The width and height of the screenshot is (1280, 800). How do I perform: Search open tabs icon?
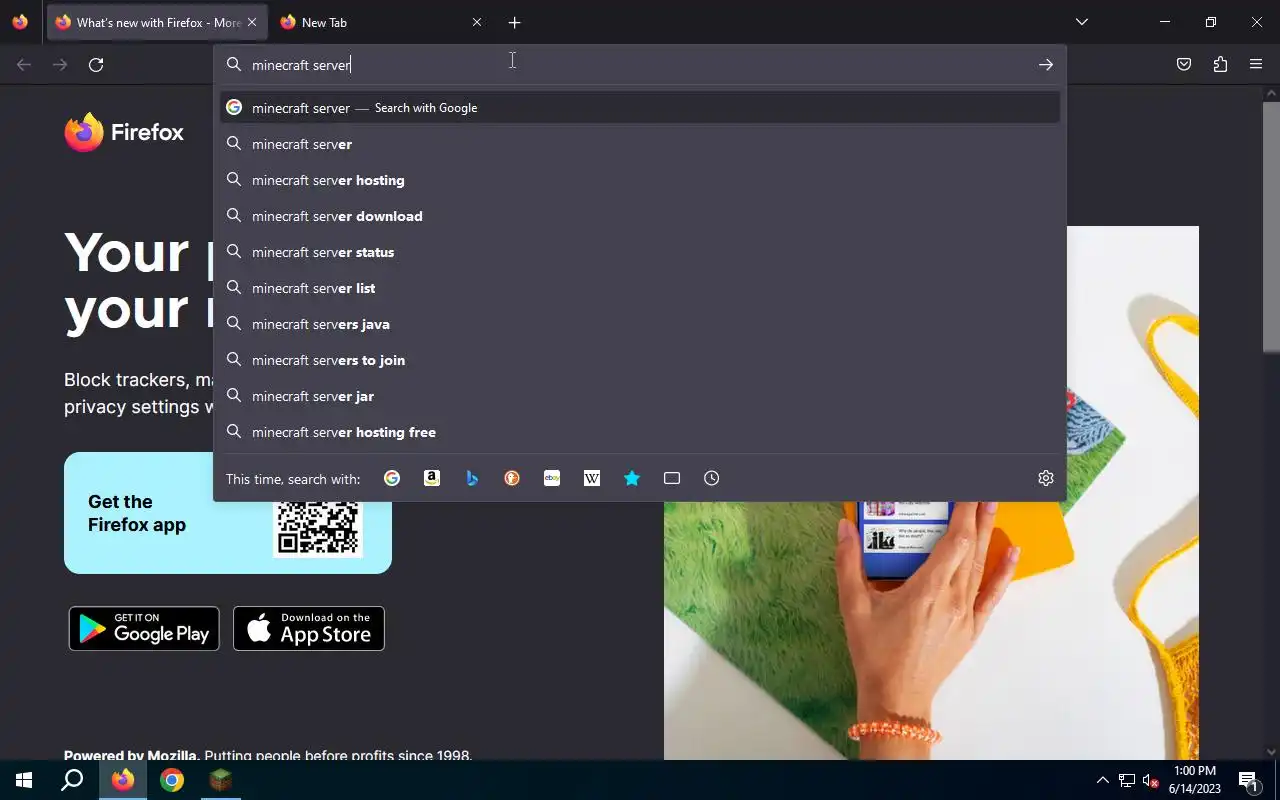pyautogui.click(x=672, y=478)
